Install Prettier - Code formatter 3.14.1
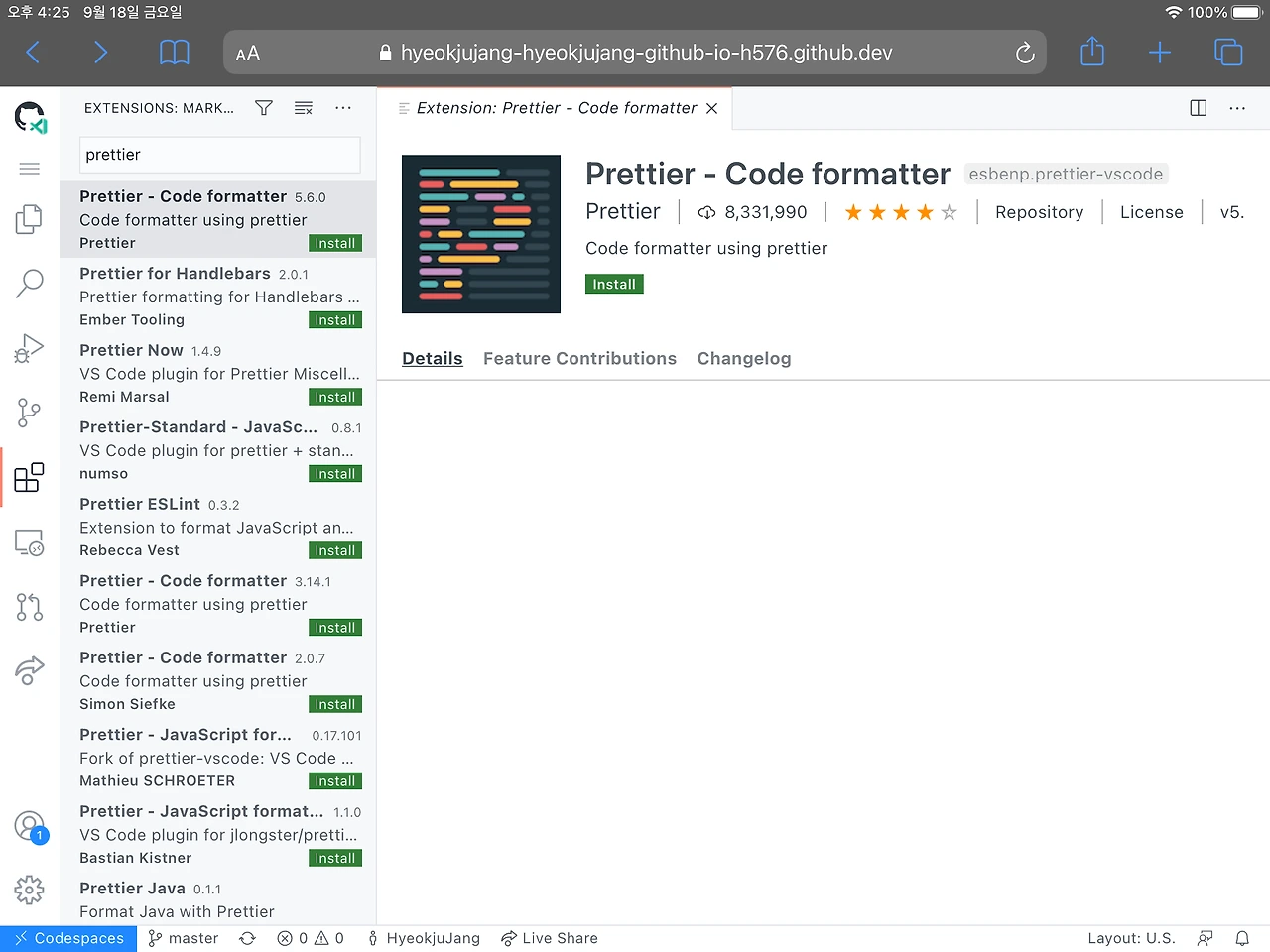The height and width of the screenshot is (952, 1270). 335,628
